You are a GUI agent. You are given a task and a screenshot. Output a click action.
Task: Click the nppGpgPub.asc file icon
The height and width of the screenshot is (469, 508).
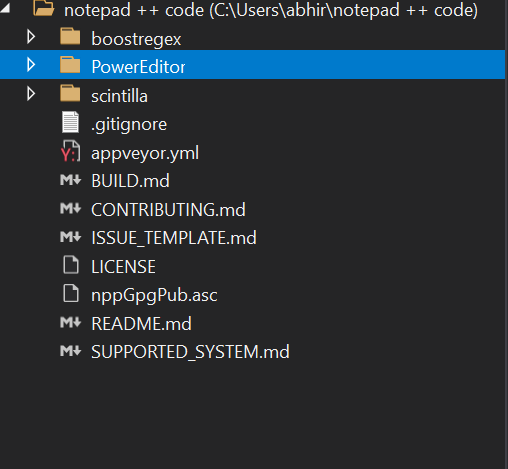pos(71,293)
